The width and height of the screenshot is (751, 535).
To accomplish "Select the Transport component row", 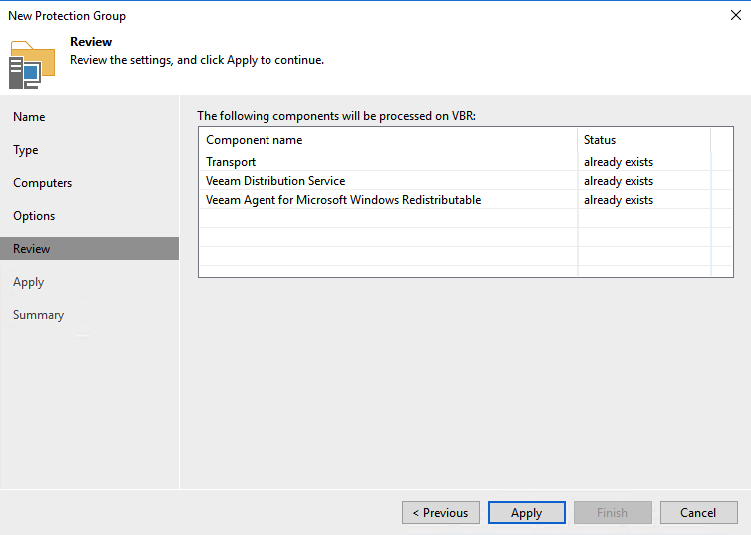I will (231, 162).
